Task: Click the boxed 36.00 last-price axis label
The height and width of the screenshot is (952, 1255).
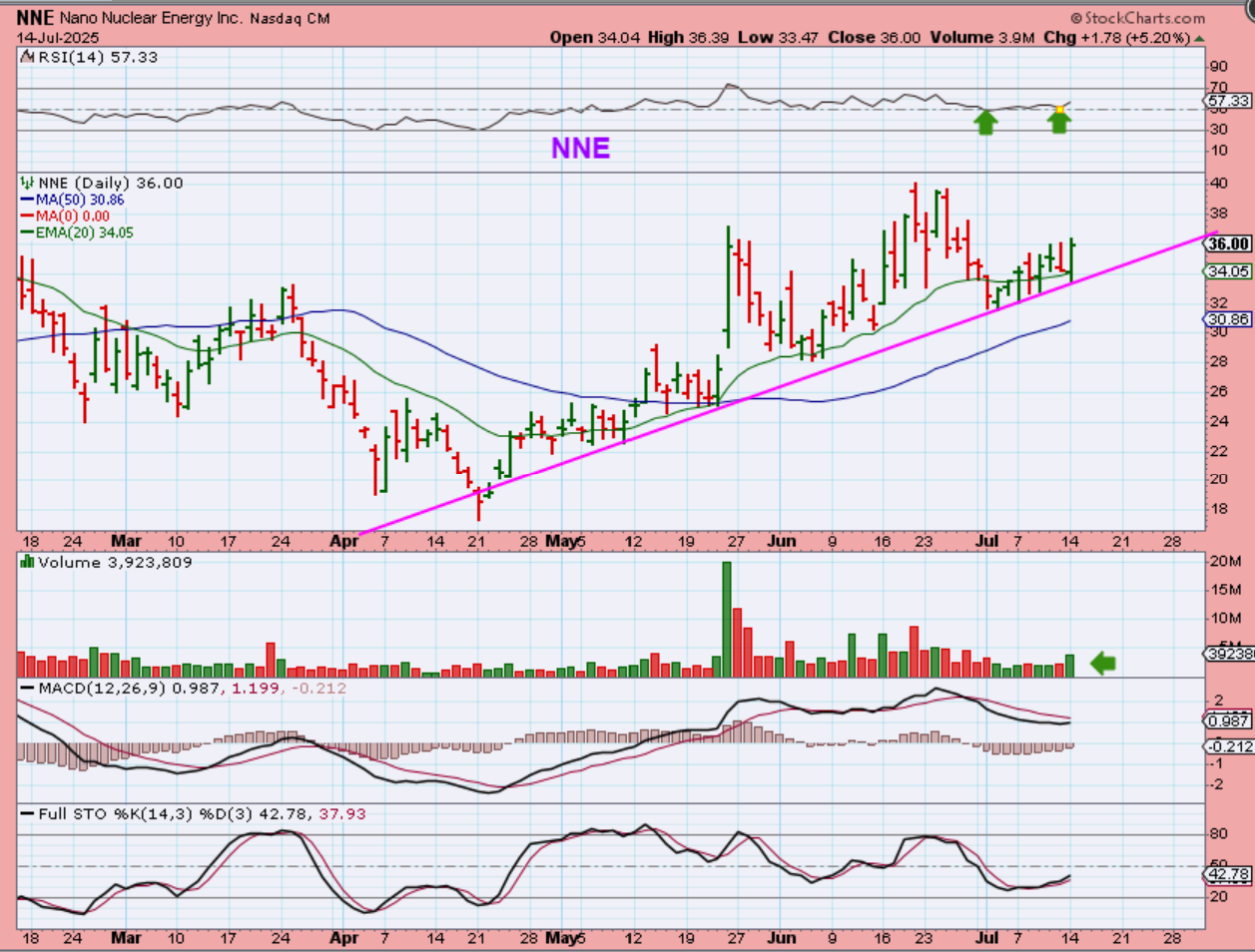Action: coord(1228,243)
